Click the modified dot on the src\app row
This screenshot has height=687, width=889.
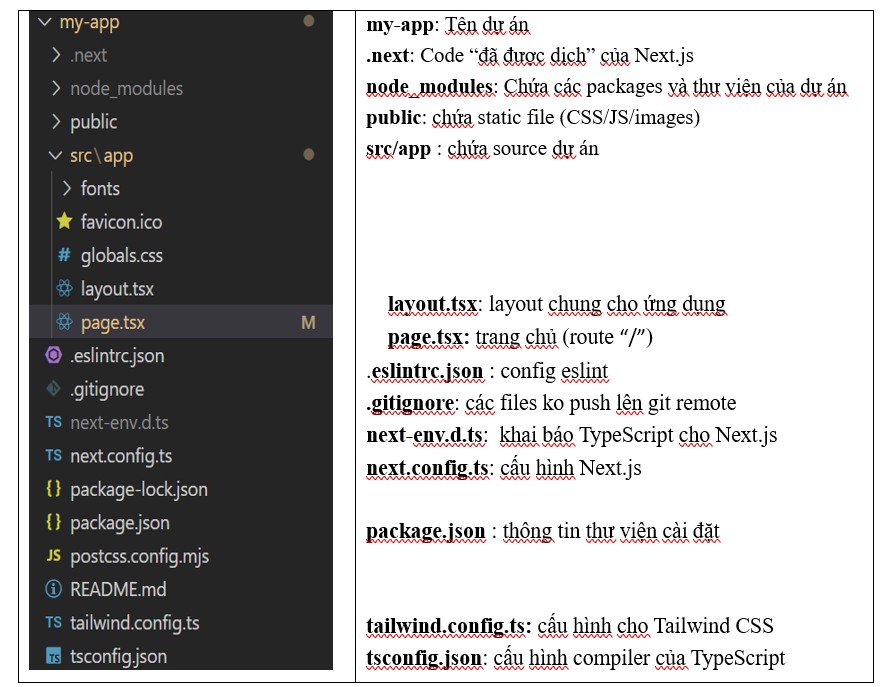pyautogui.click(x=308, y=155)
